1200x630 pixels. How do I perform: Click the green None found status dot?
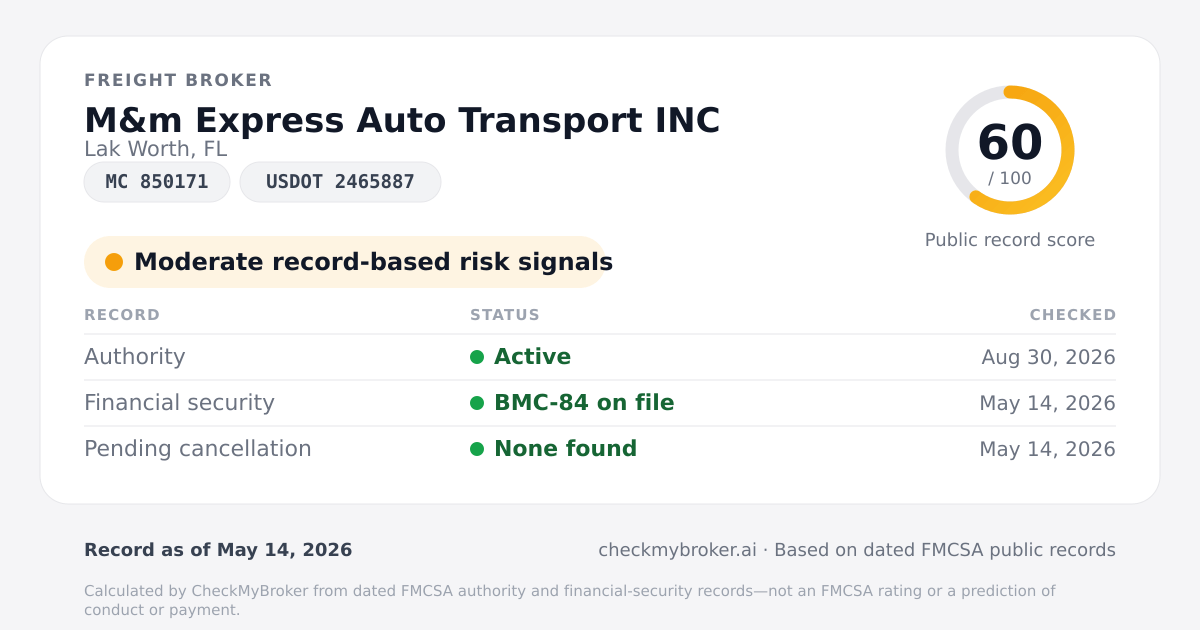(x=477, y=449)
